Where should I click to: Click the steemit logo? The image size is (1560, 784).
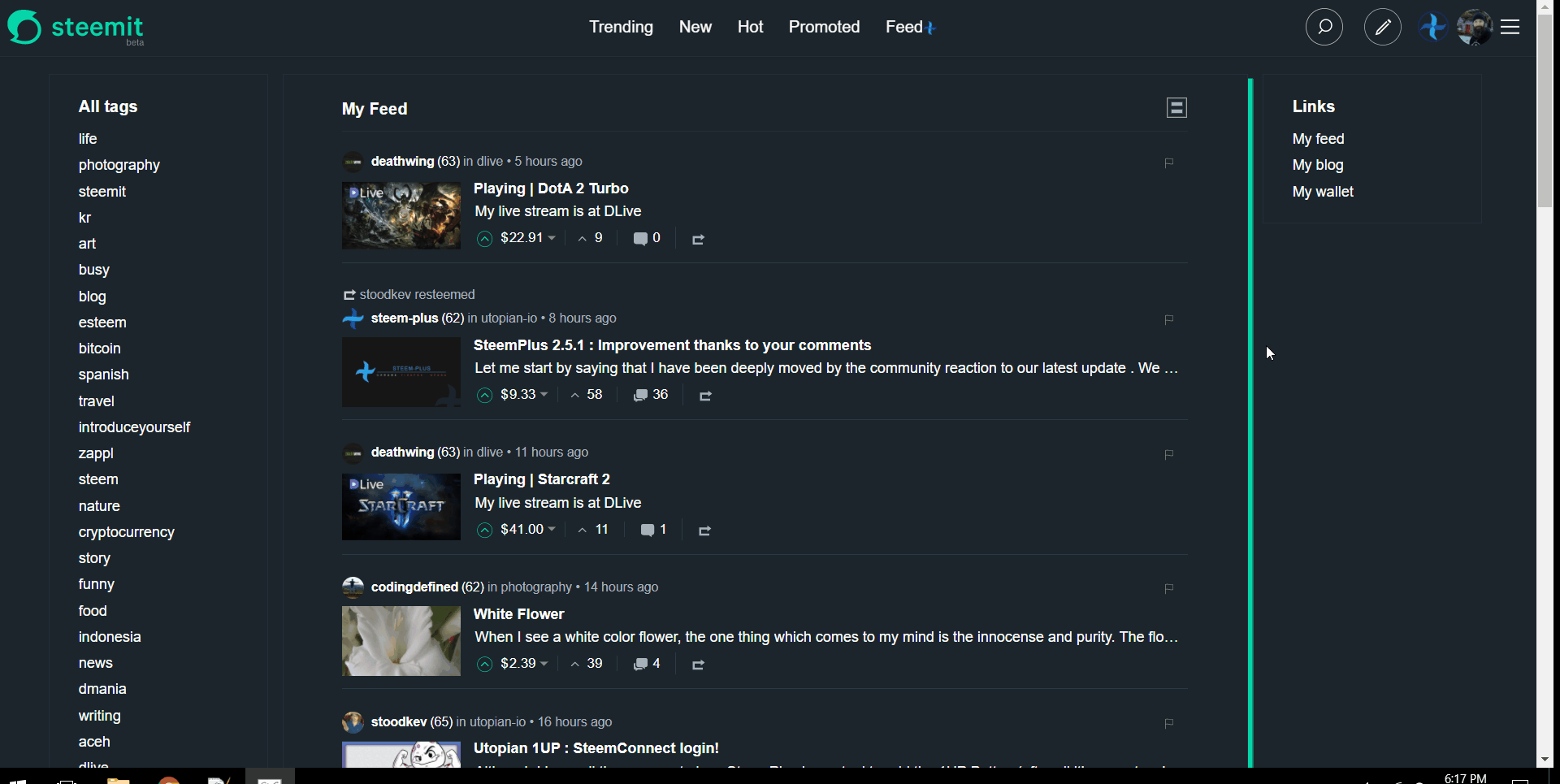point(76,28)
